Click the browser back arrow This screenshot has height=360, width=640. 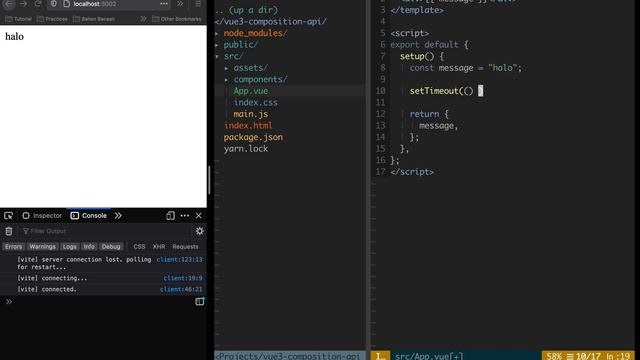[x=9, y=4]
